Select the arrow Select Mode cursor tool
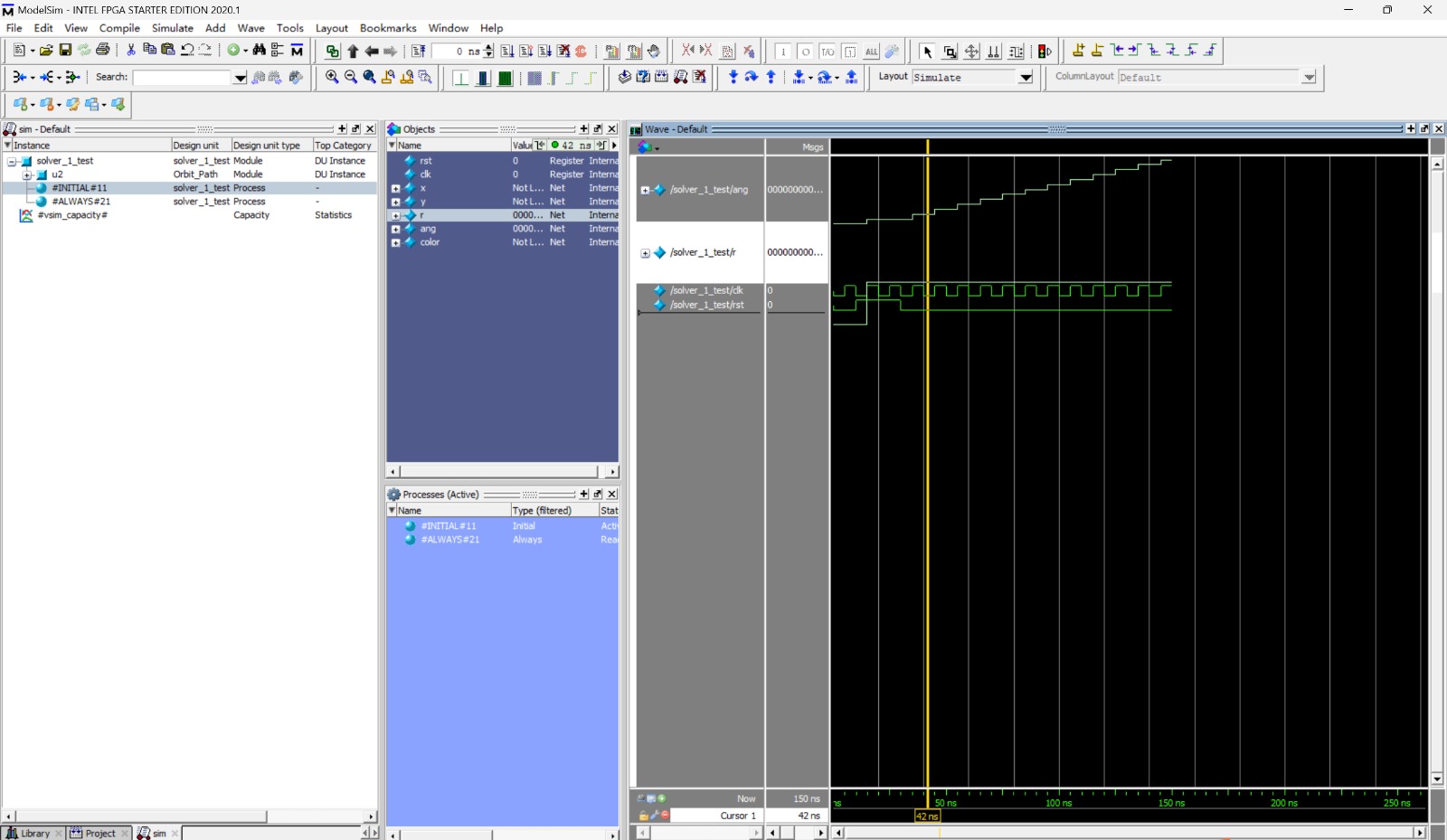The width and height of the screenshot is (1447, 840). click(928, 52)
